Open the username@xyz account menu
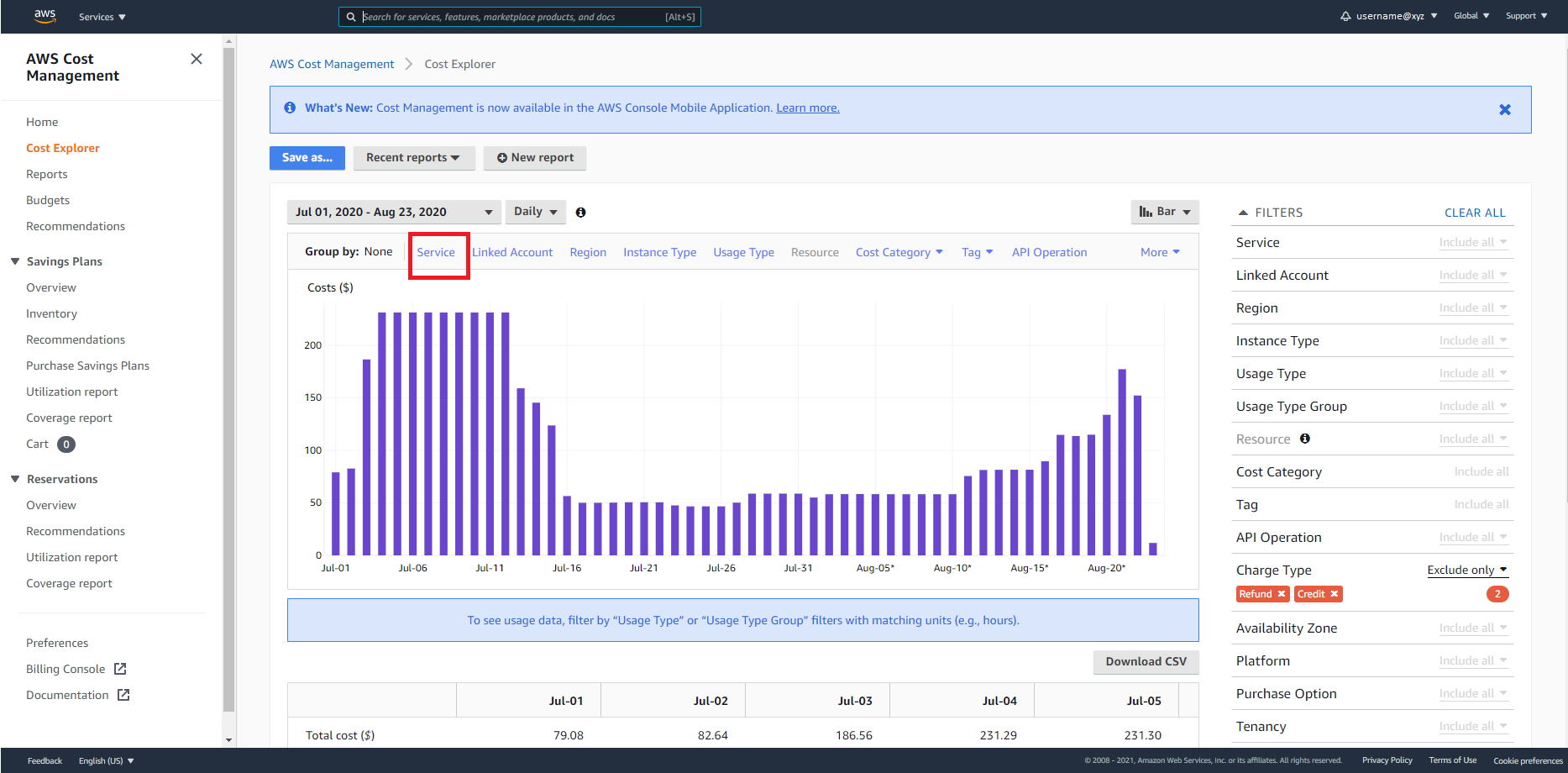1568x773 pixels. 1397,16
